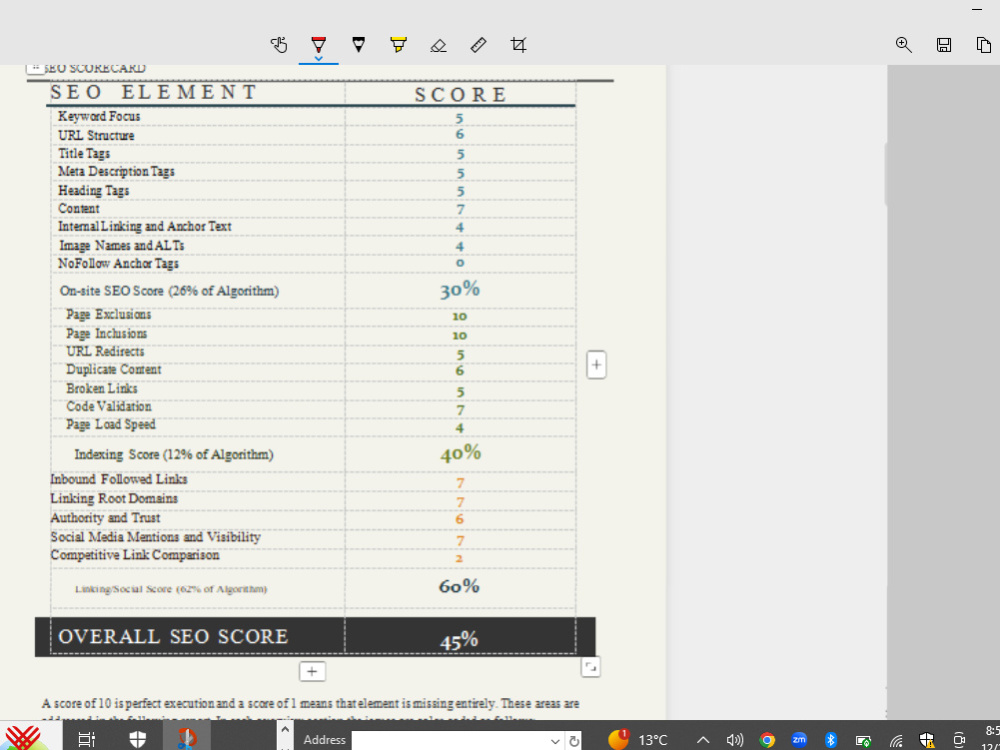
Task: Click the 'Page Inclusions' row label
Action: (x=107, y=334)
